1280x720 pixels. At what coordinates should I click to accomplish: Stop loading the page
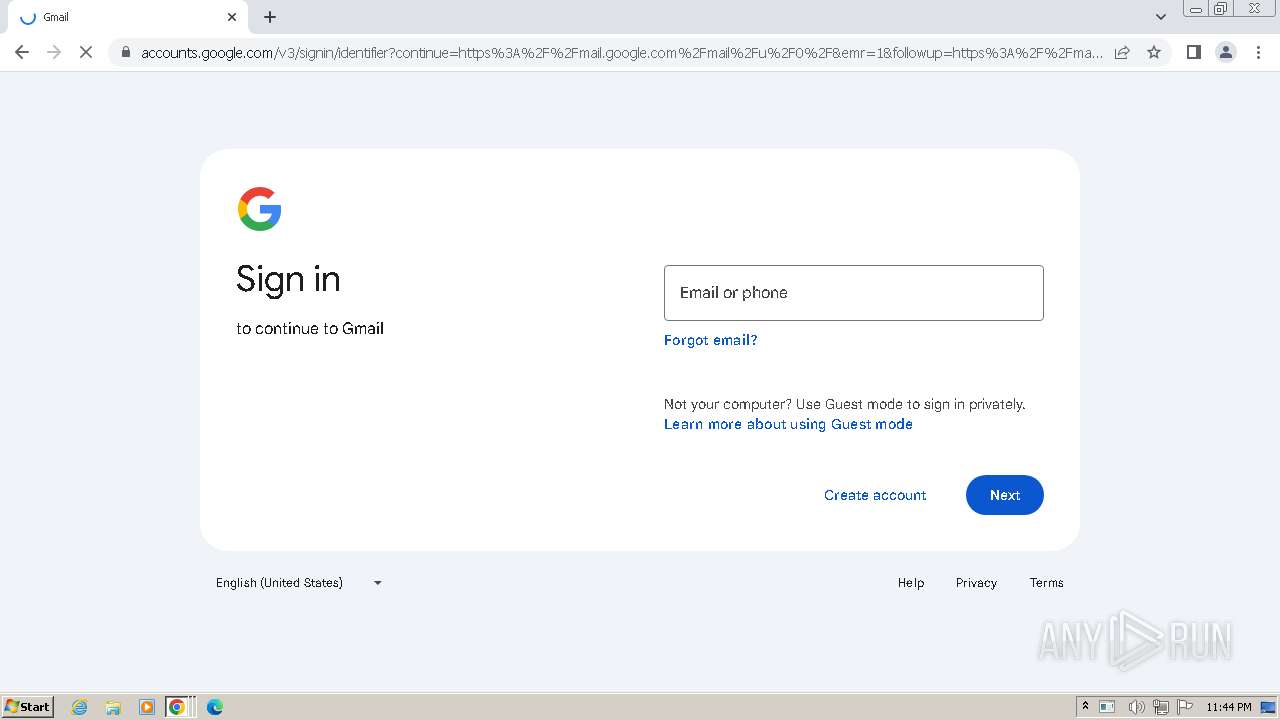(x=86, y=52)
